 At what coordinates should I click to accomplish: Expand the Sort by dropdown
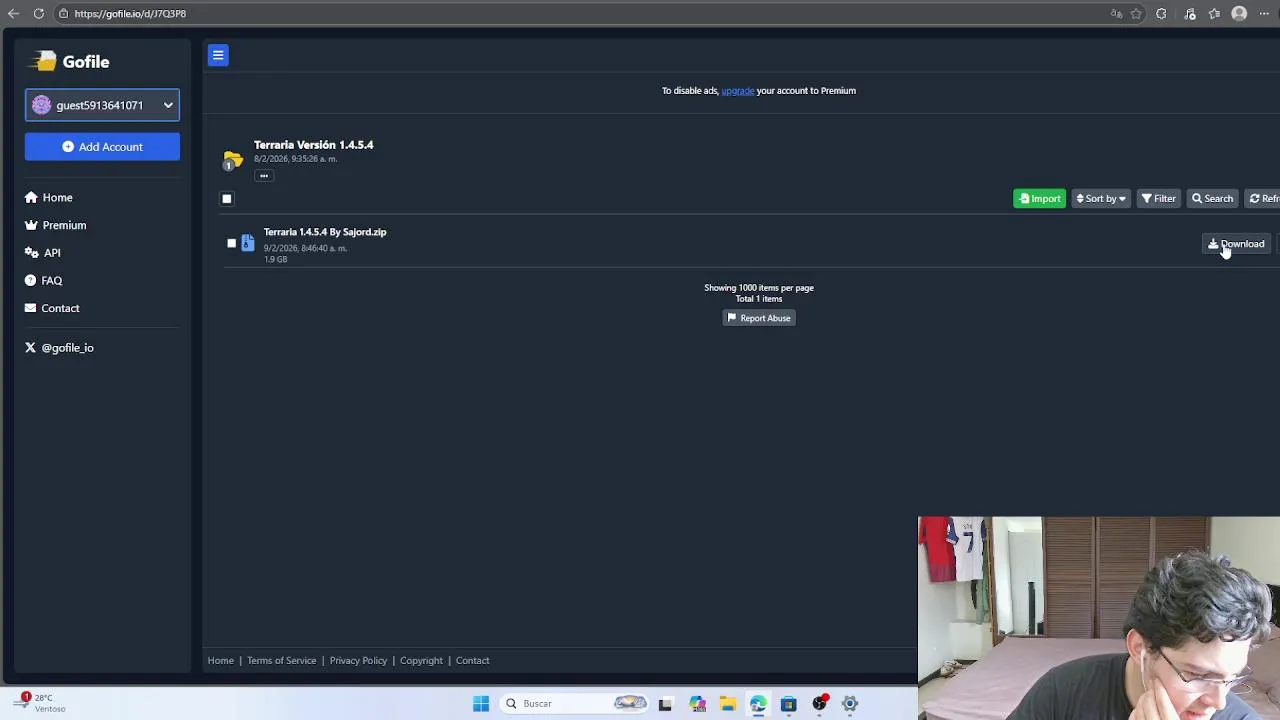[x=1101, y=199]
